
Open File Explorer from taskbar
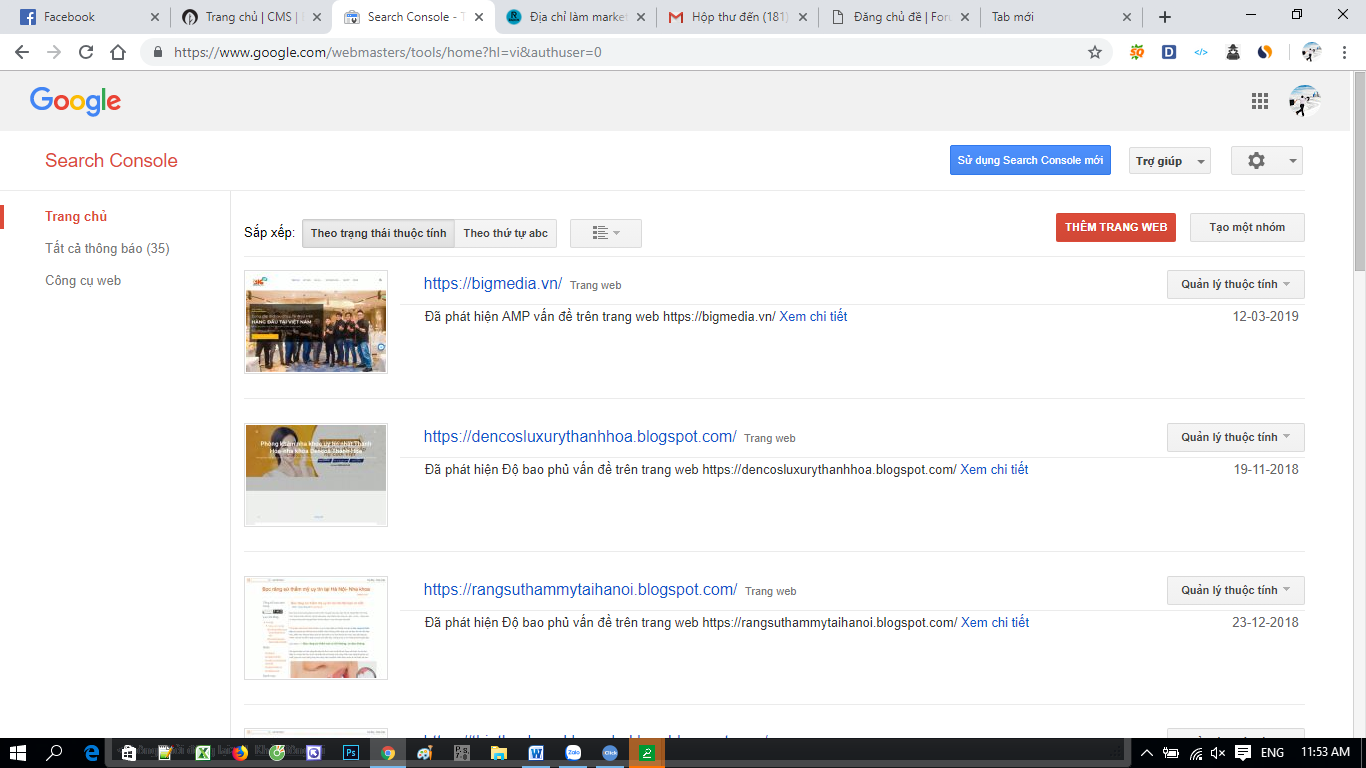pyautogui.click(x=499, y=753)
